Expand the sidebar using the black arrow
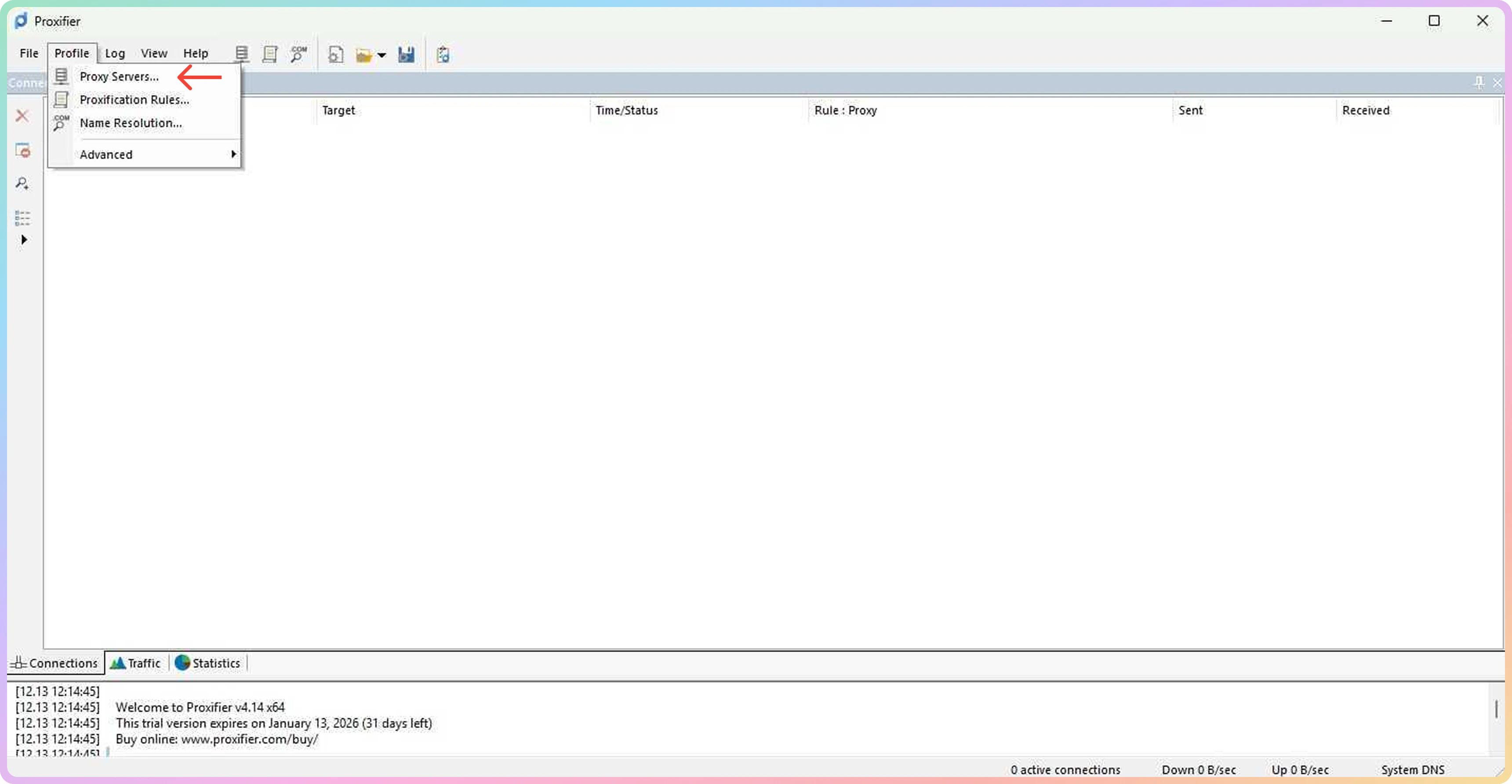The height and width of the screenshot is (784, 1512). pos(24,240)
